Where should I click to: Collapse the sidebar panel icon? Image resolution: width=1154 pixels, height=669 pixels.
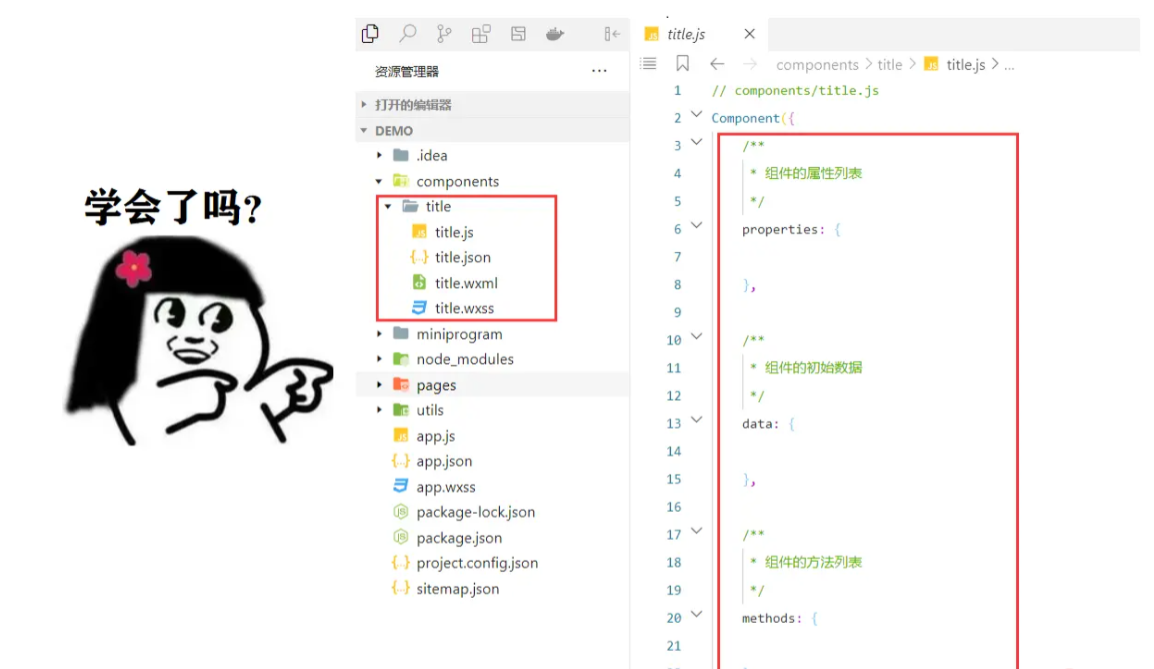tap(612, 34)
